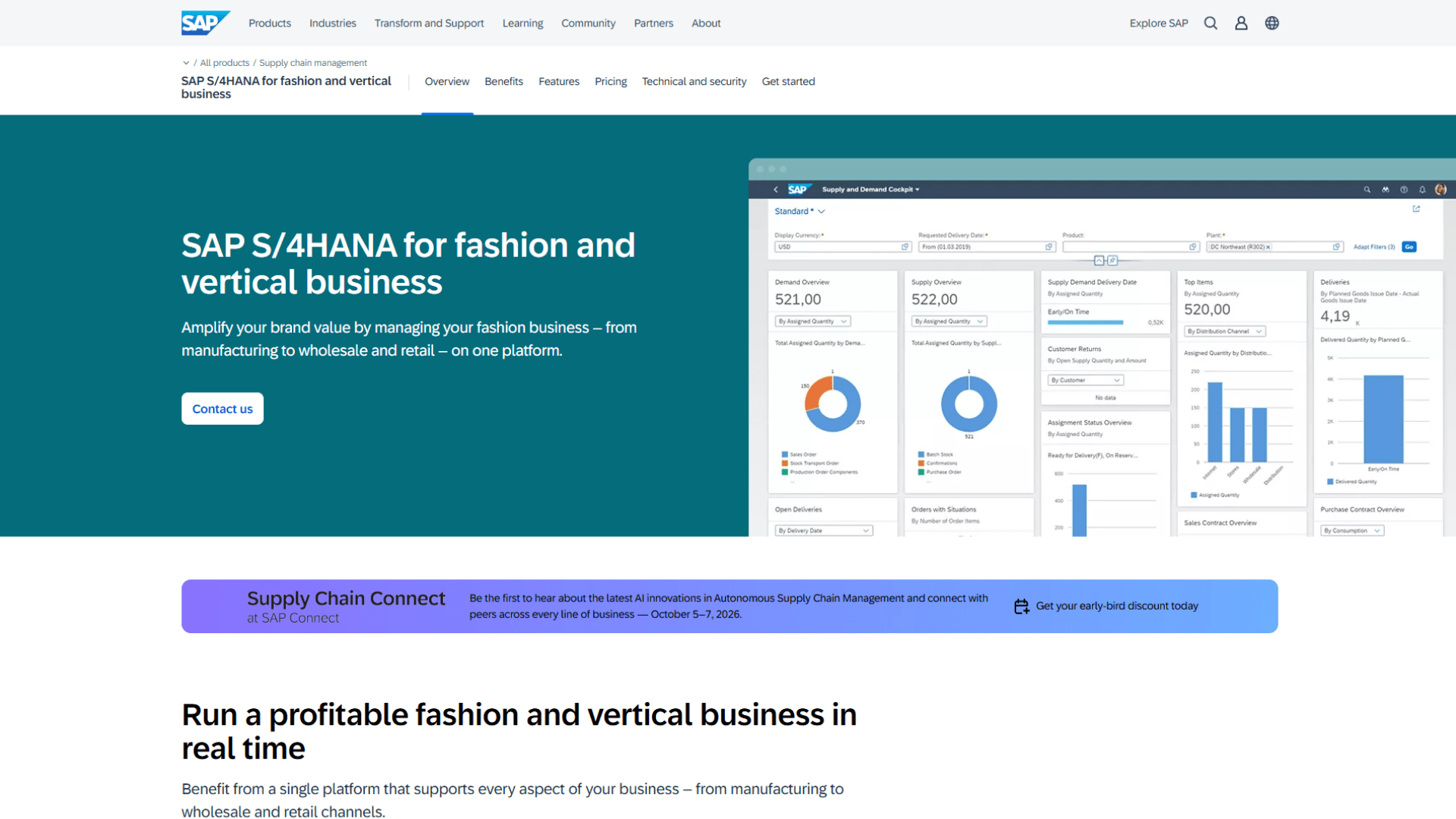Select the Pricing tab
The width and height of the screenshot is (1456, 819).
[610, 81]
